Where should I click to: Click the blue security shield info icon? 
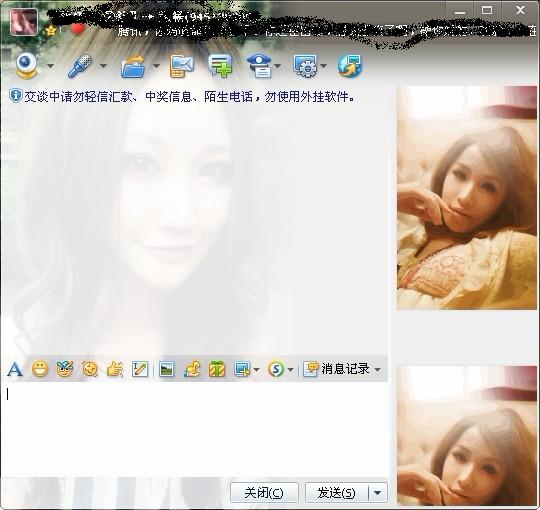coord(15,96)
